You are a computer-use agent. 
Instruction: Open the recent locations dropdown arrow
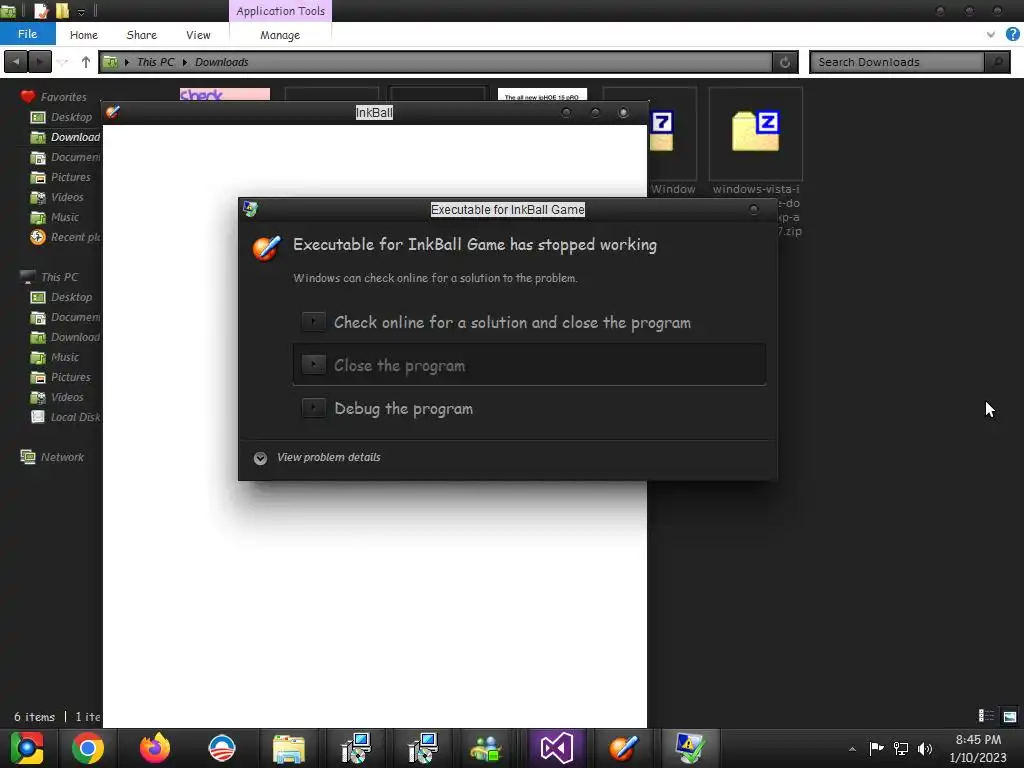(63, 63)
